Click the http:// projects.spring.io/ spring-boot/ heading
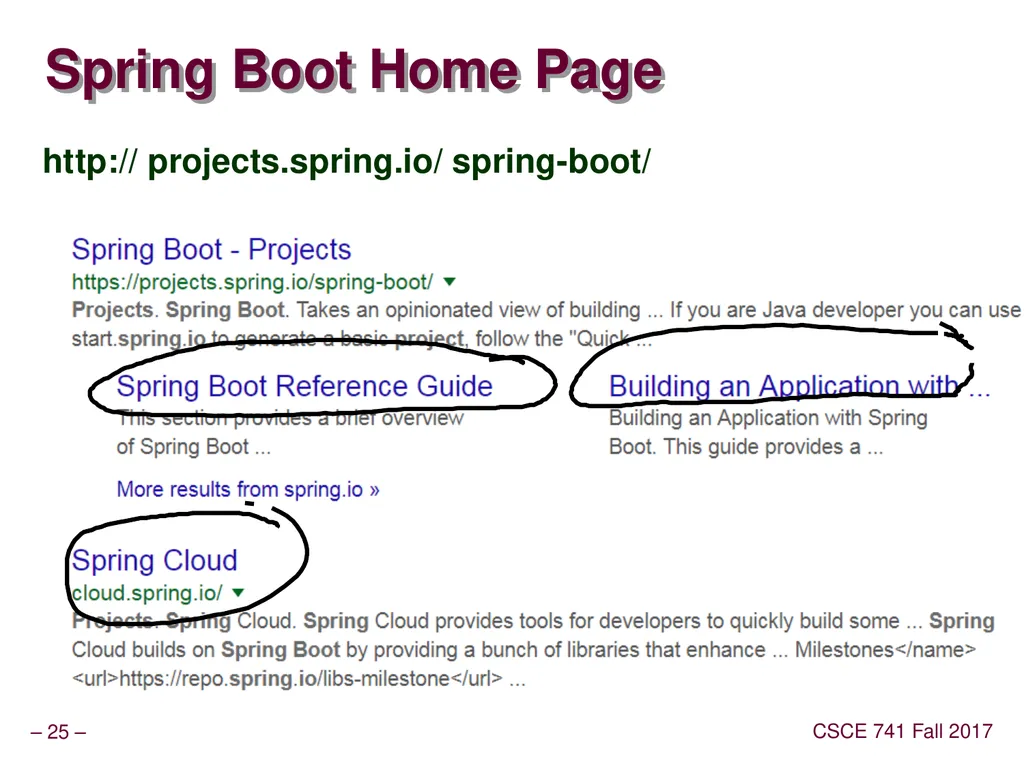Screen dimensions: 1024x768 pyautogui.click(x=347, y=162)
